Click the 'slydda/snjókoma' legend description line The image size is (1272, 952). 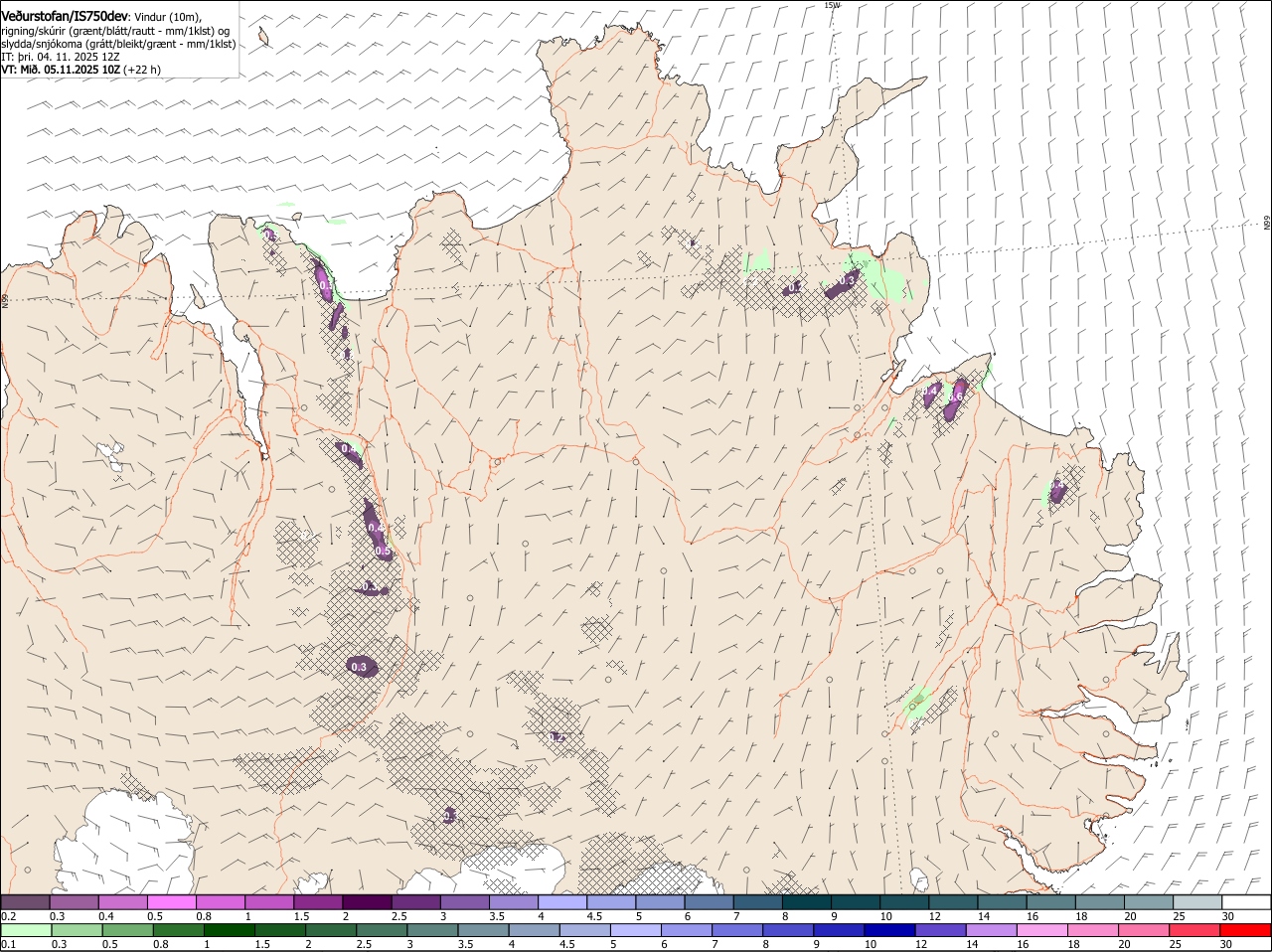(118, 44)
